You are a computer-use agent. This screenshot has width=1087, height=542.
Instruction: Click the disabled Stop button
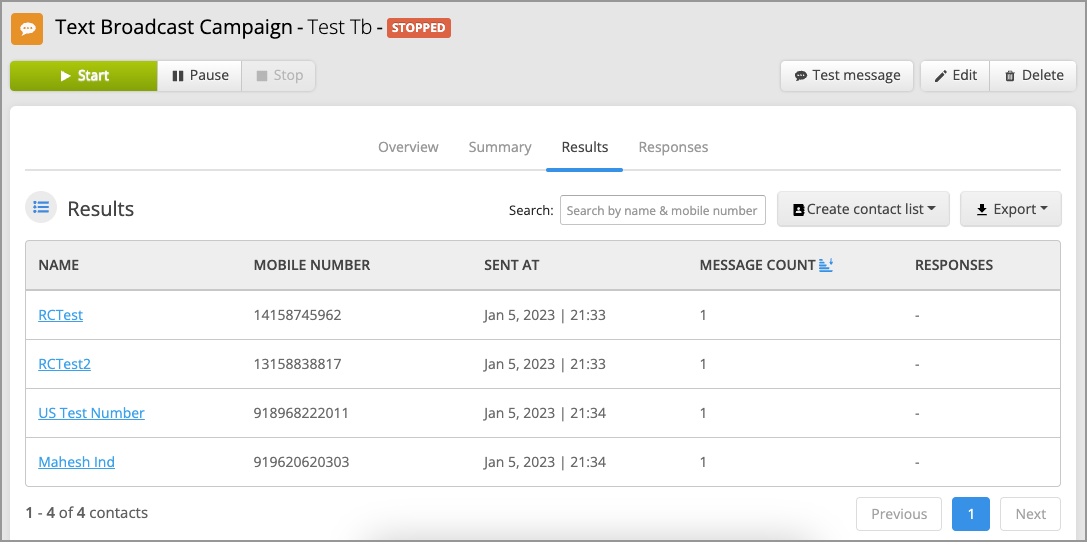(x=279, y=76)
